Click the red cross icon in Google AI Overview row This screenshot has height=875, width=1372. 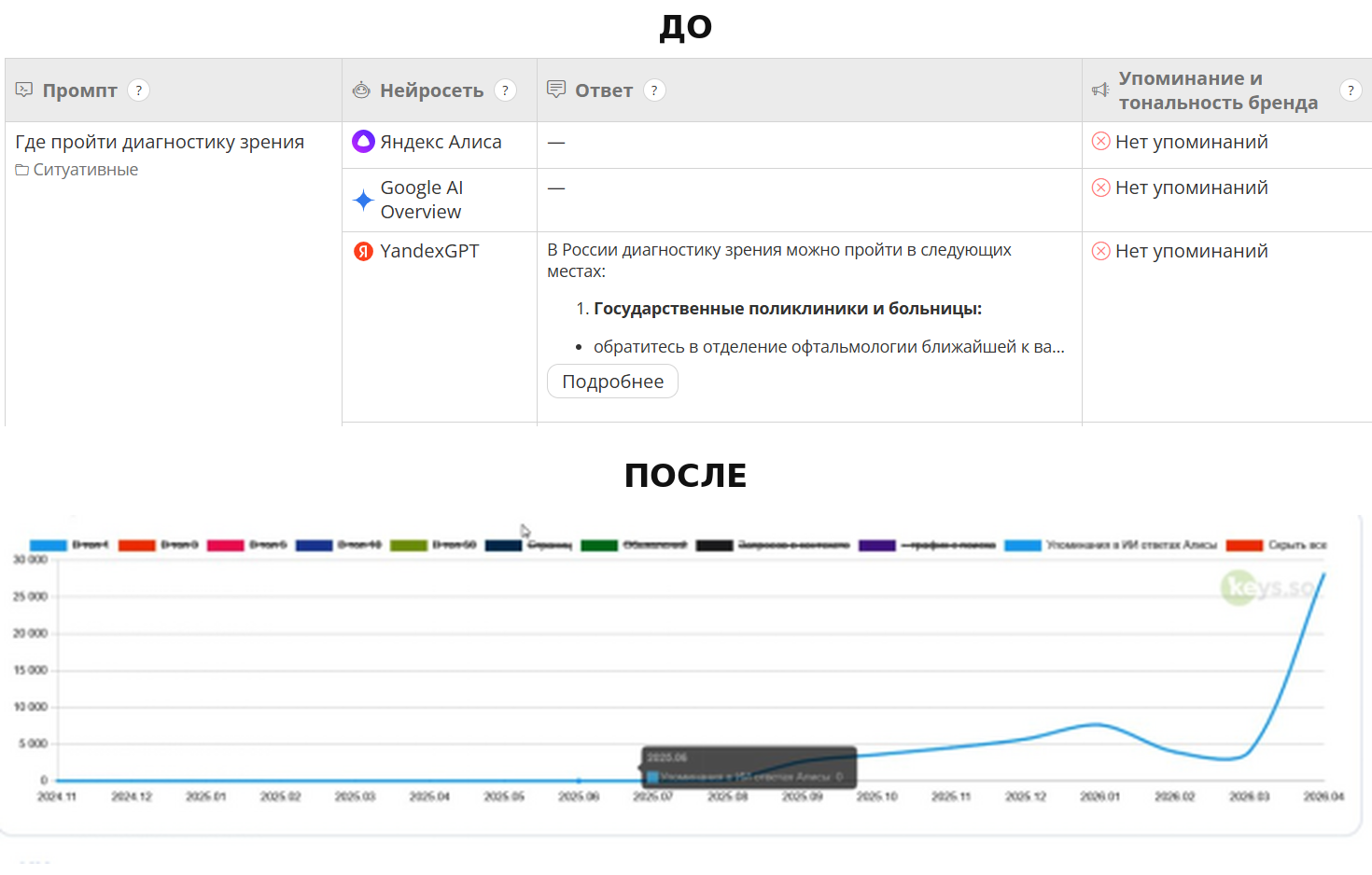click(1101, 187)
